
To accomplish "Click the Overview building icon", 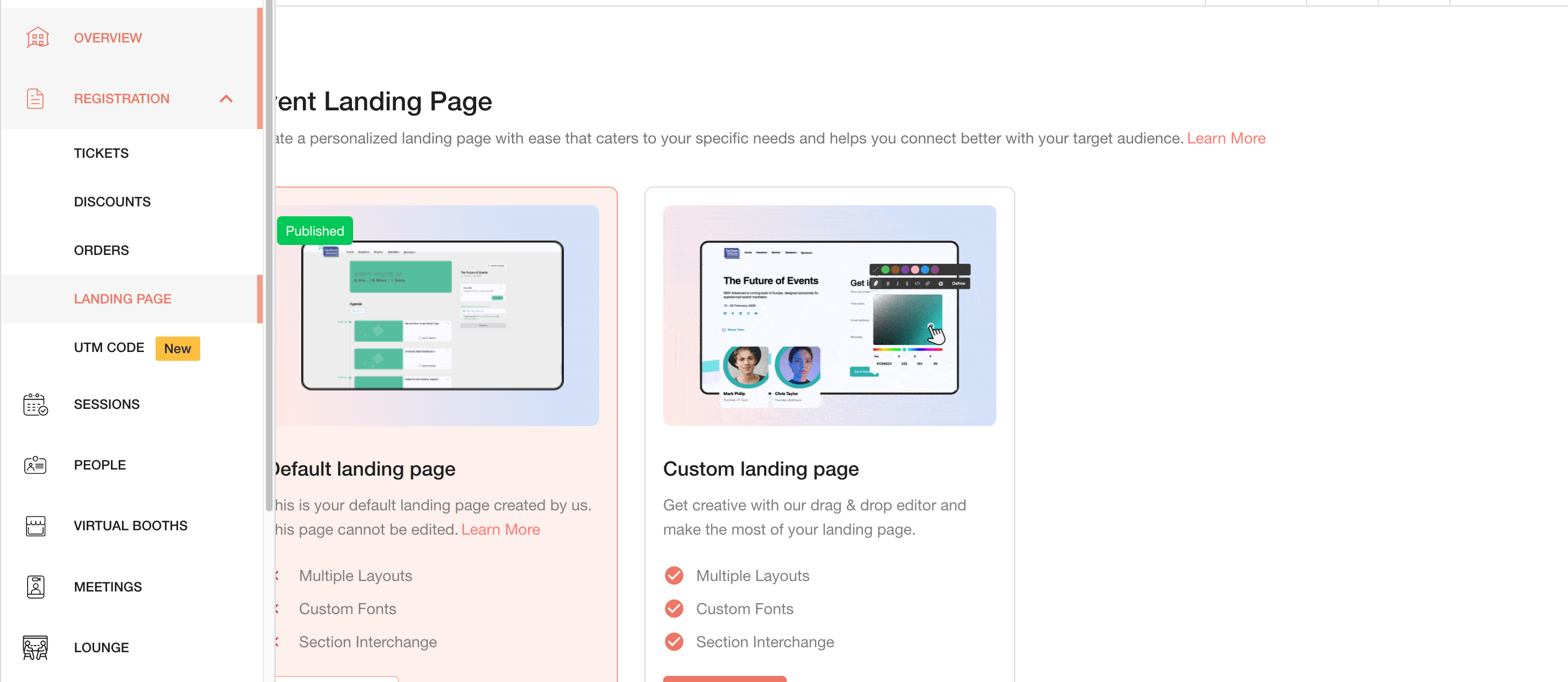I will pyautogui.click(x=37, y=38).
